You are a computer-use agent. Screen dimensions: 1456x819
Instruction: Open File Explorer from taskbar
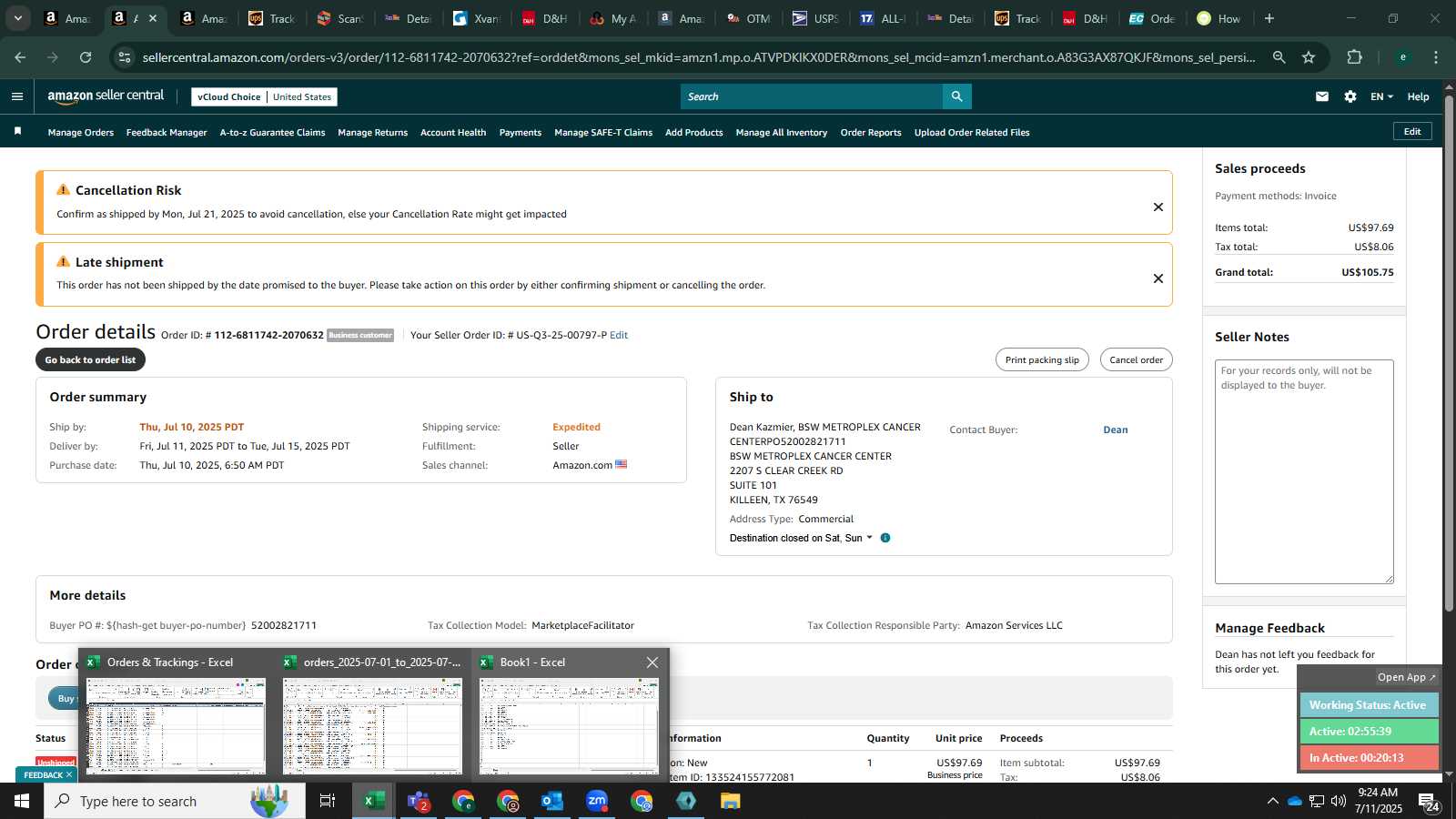tap(731, 801)
